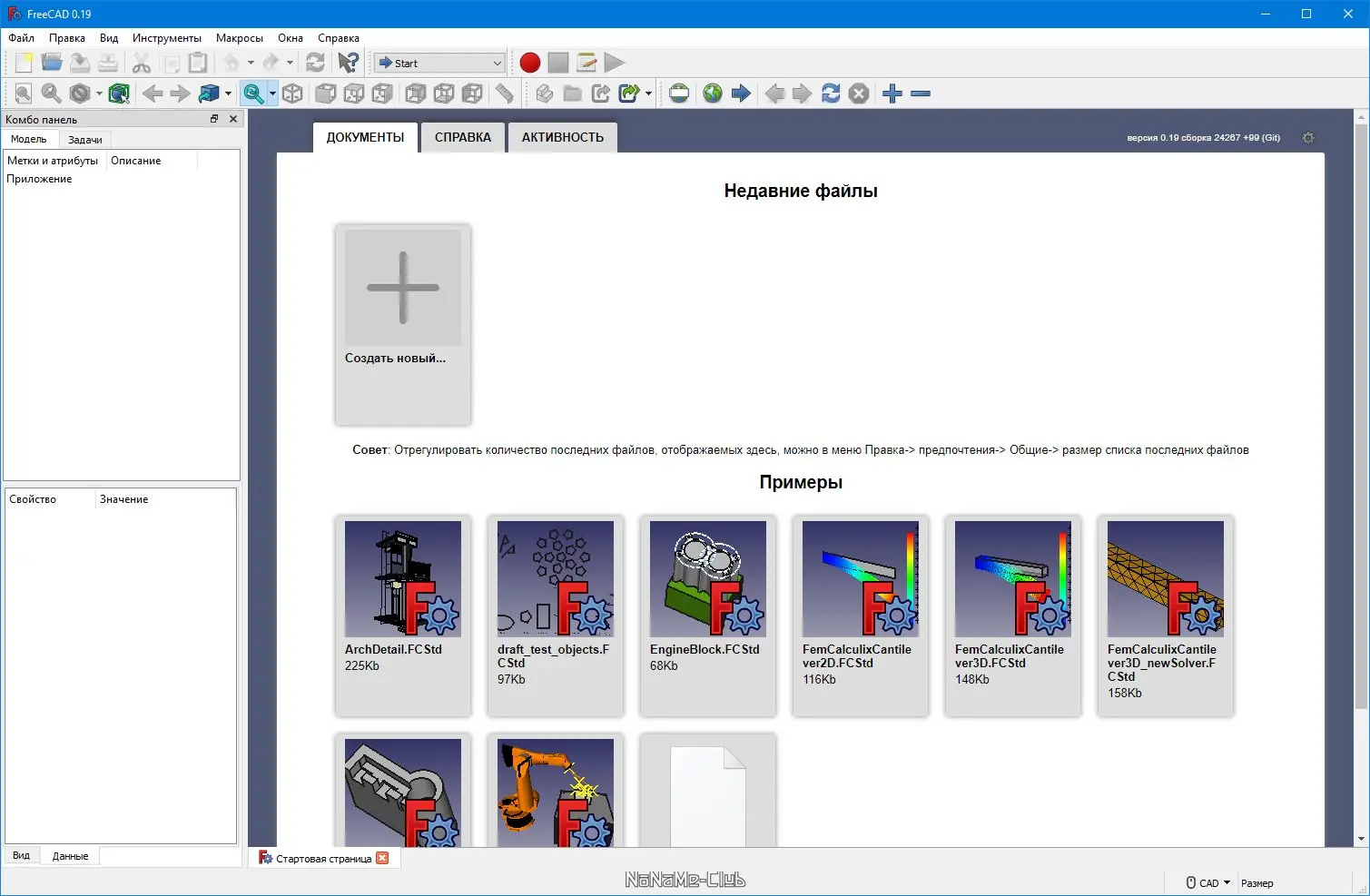
Task: Open the Инструменты menu
Action: click(167, 38)
